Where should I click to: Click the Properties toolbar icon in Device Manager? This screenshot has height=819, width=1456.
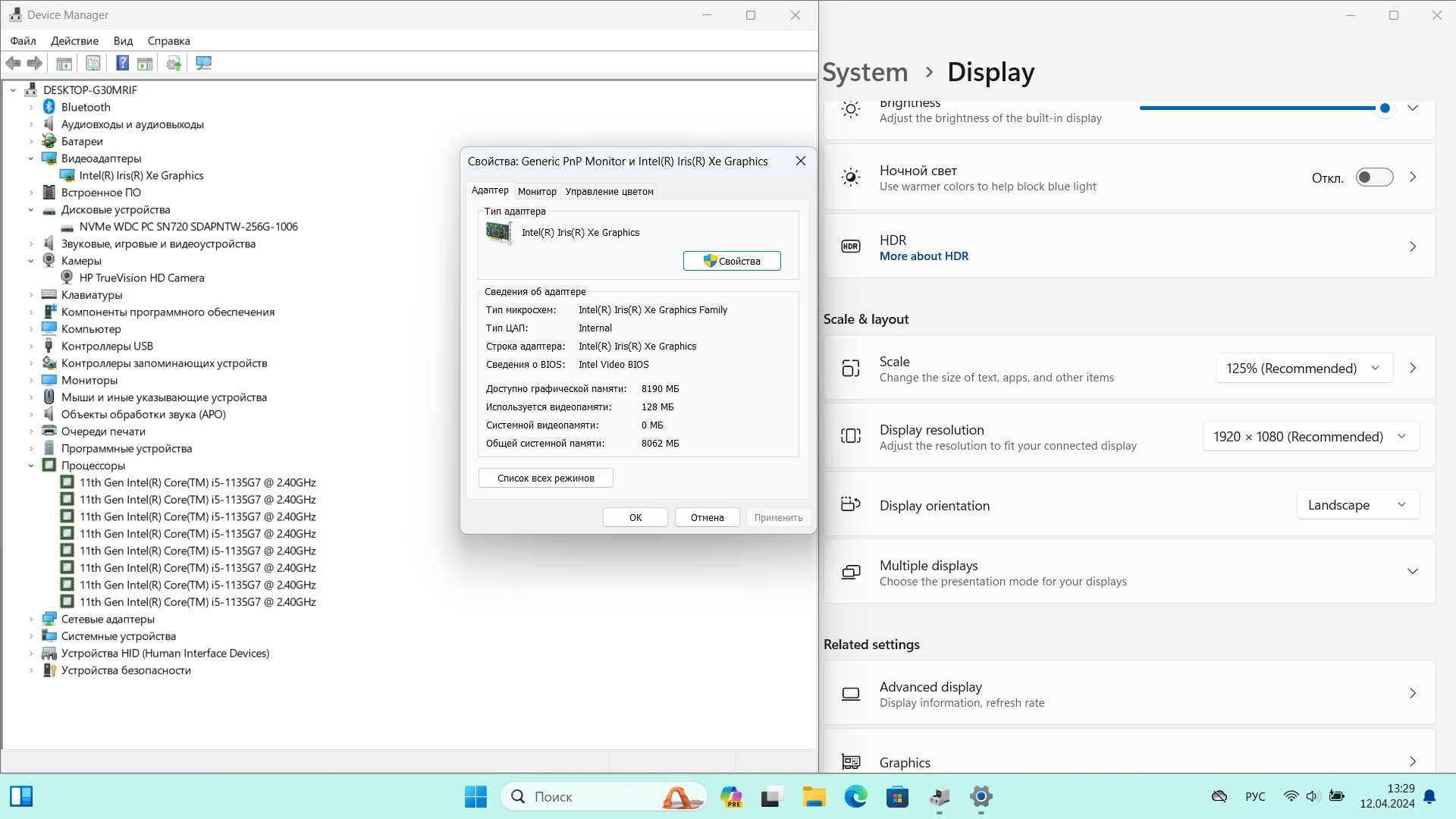click(x=93, y=63)
